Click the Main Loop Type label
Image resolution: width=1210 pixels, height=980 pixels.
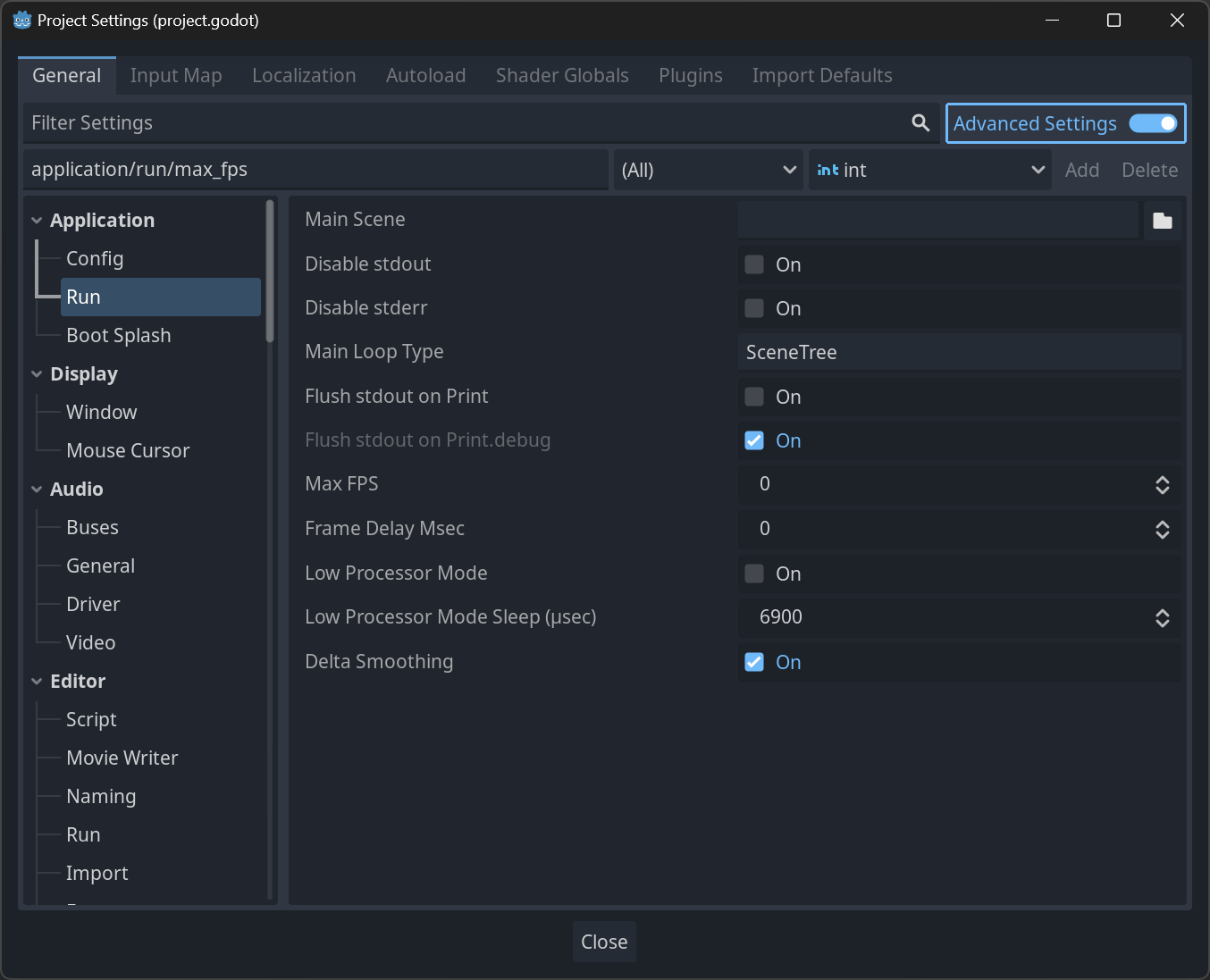374,352
